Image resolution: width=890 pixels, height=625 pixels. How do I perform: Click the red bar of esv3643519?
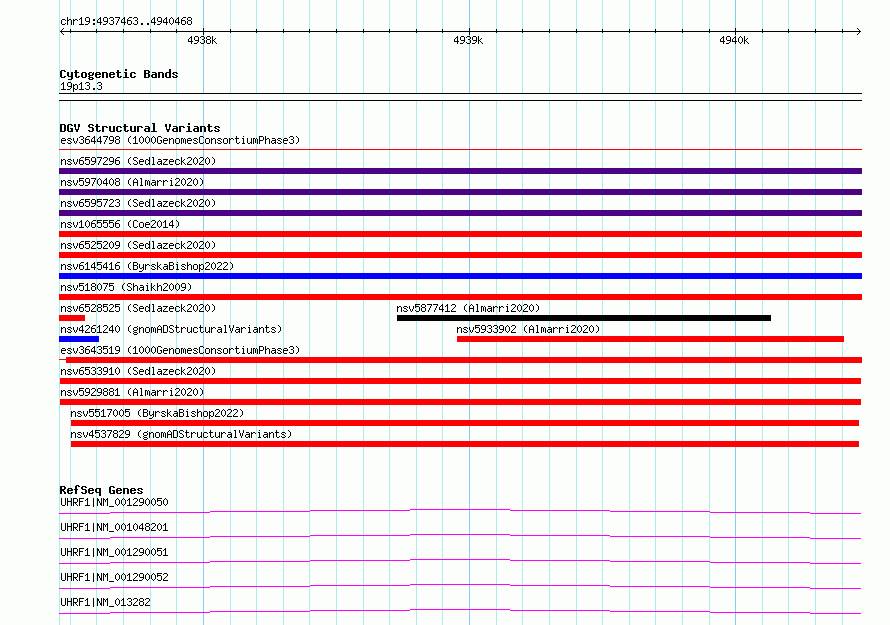pos(464,360)
